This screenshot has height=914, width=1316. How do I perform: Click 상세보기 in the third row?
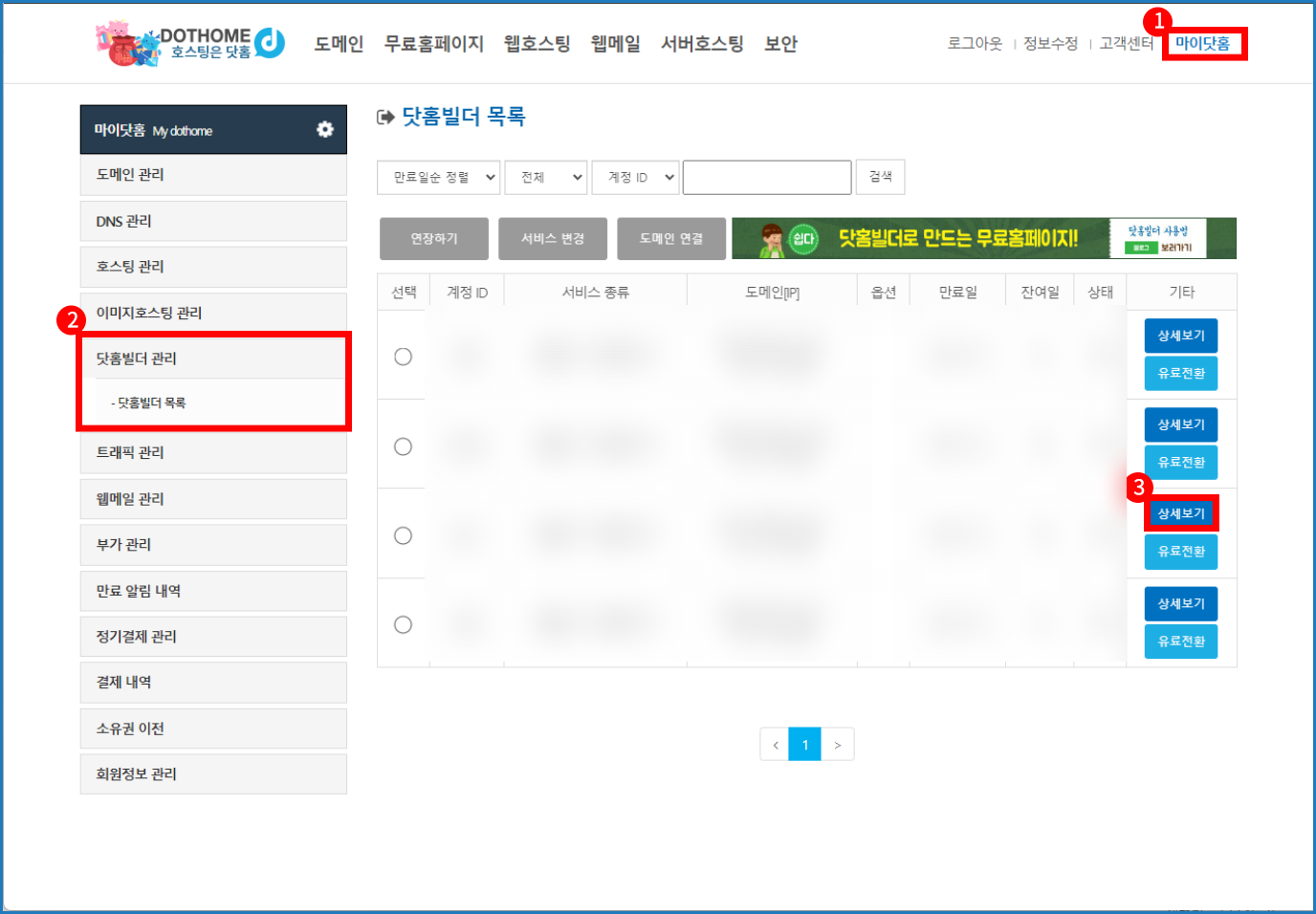coord(1181,513)
